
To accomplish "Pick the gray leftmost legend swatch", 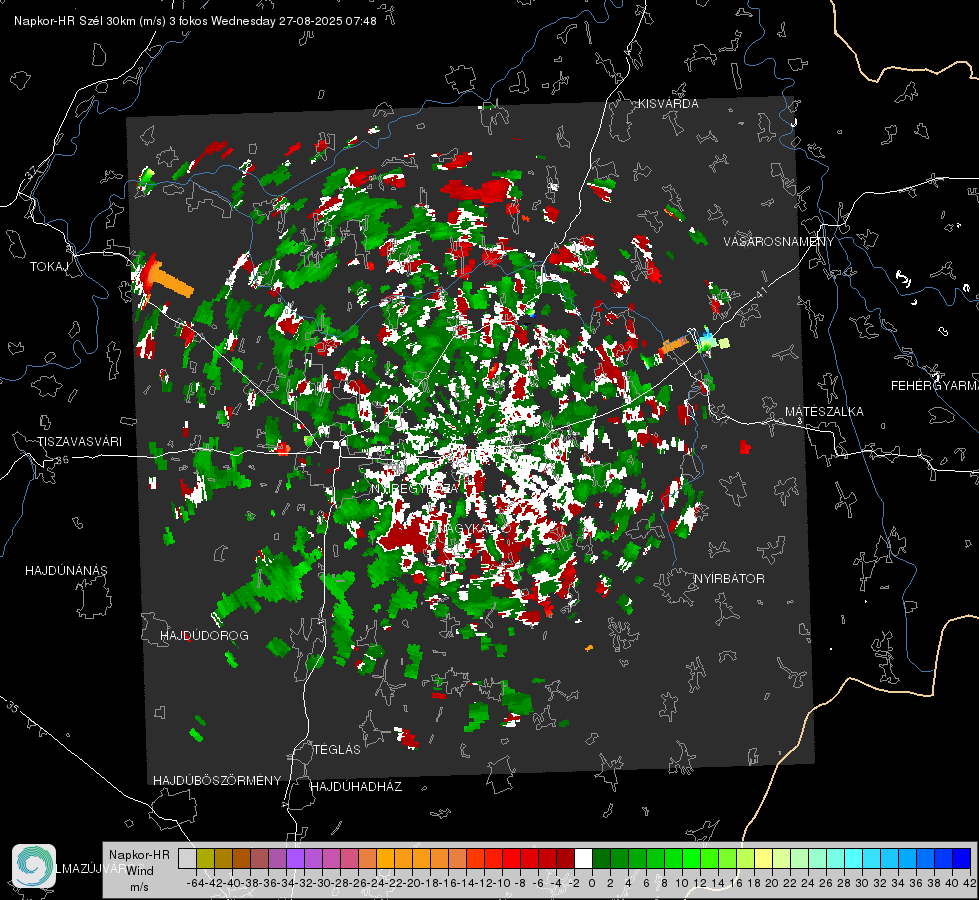I will point(187,859).
